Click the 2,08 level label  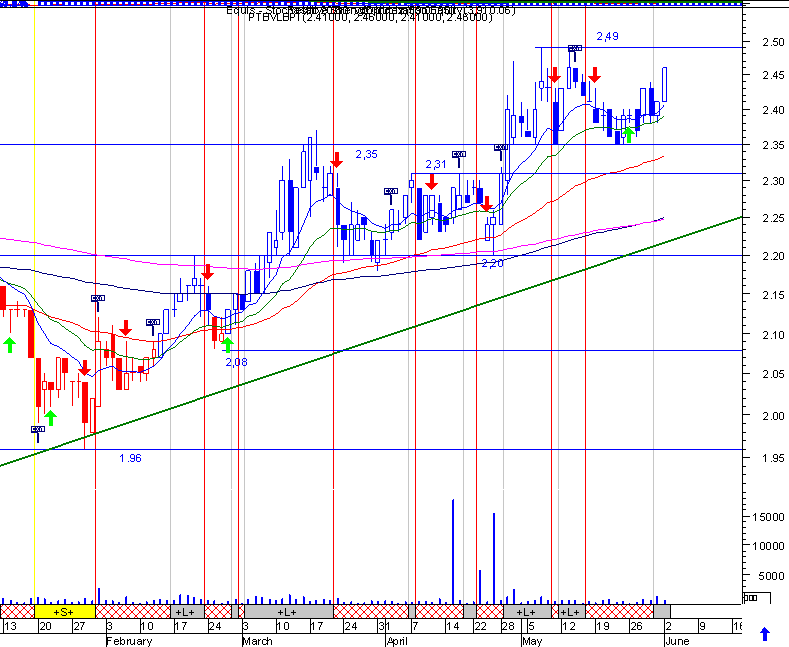[236, 362]
